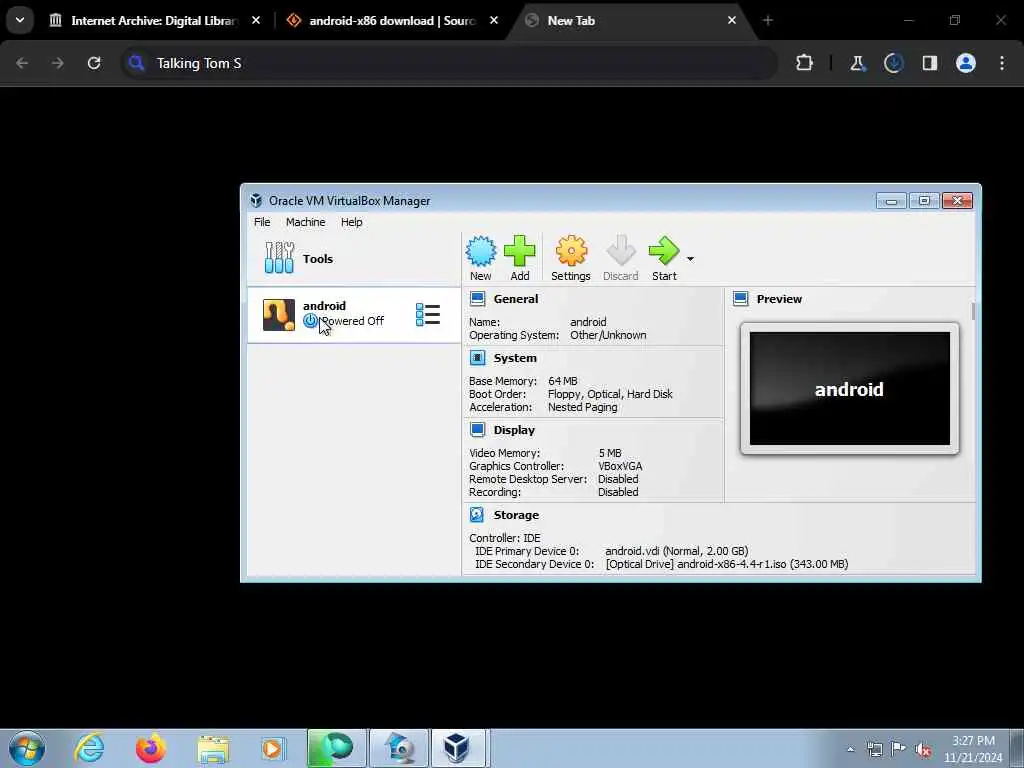Click the downloads circular icon in browser toolbar

(893, 63)
